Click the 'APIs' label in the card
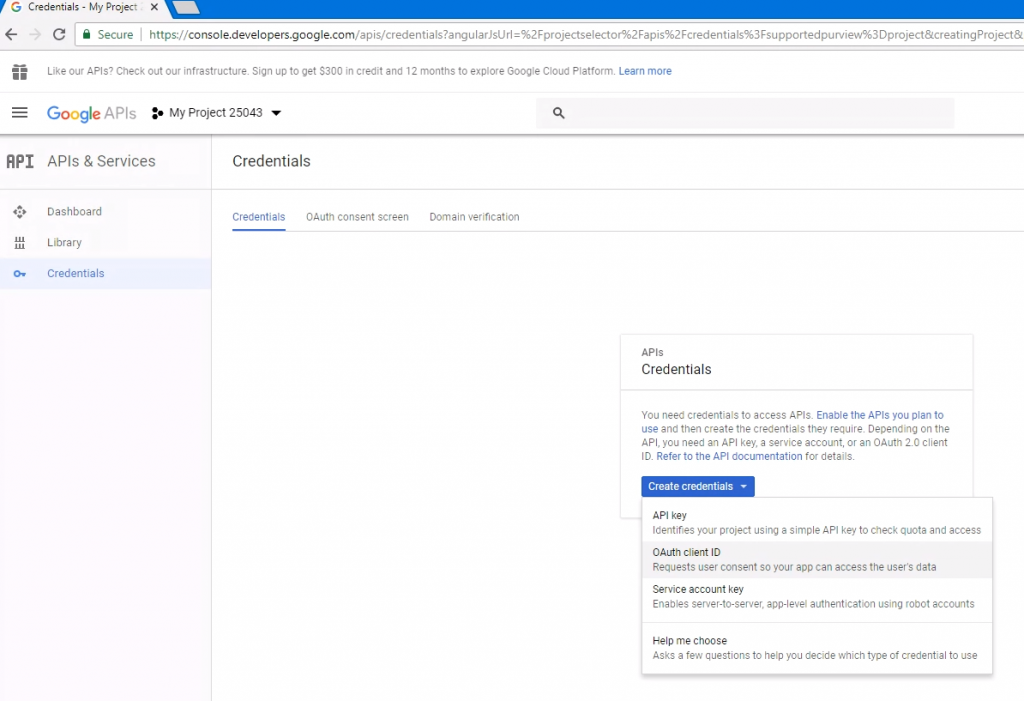The image size is (1024, 701). click(x=652, y=352)
